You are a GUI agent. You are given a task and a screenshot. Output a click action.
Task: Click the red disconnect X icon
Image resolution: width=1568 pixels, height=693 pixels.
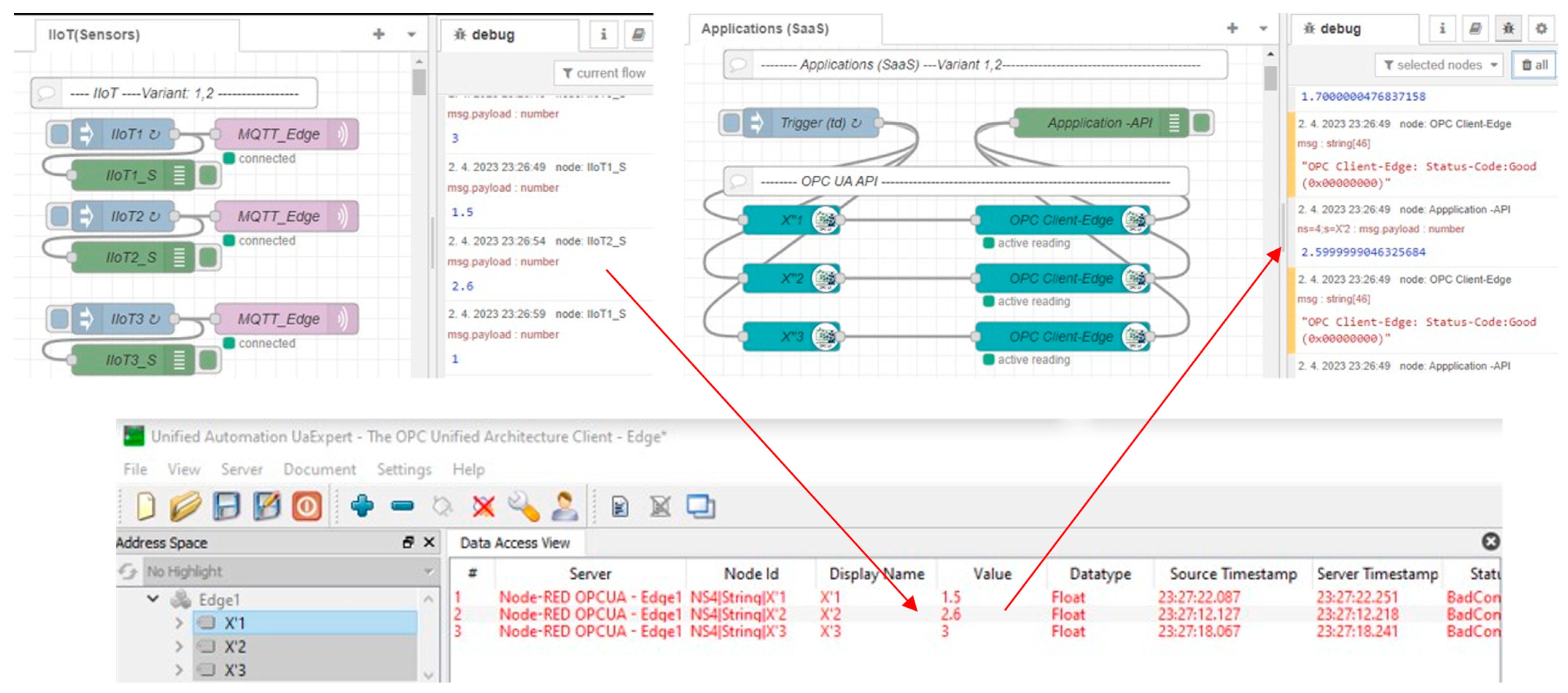point(483,506)
